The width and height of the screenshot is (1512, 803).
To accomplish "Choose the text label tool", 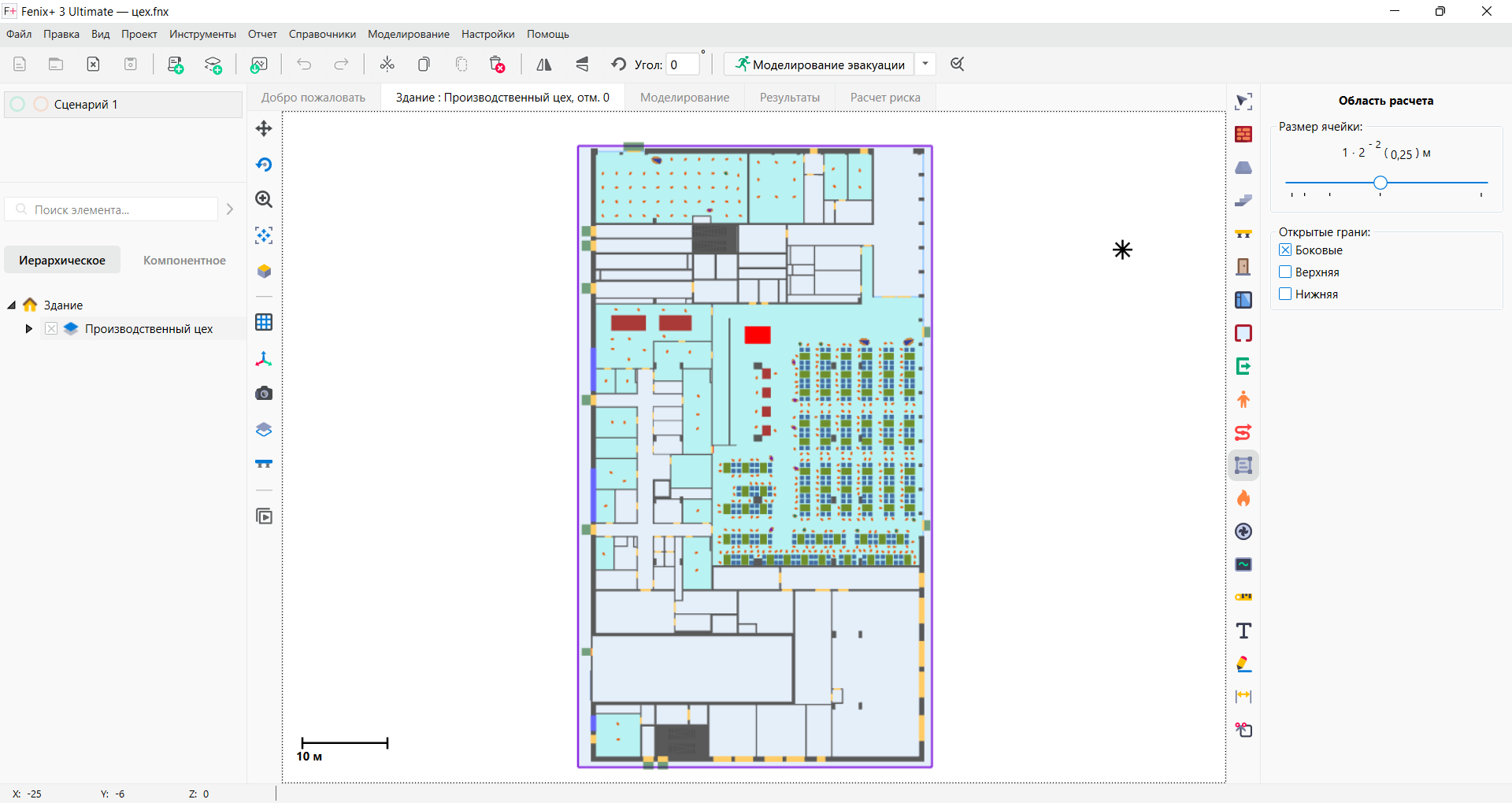I will click(1243, 631).
